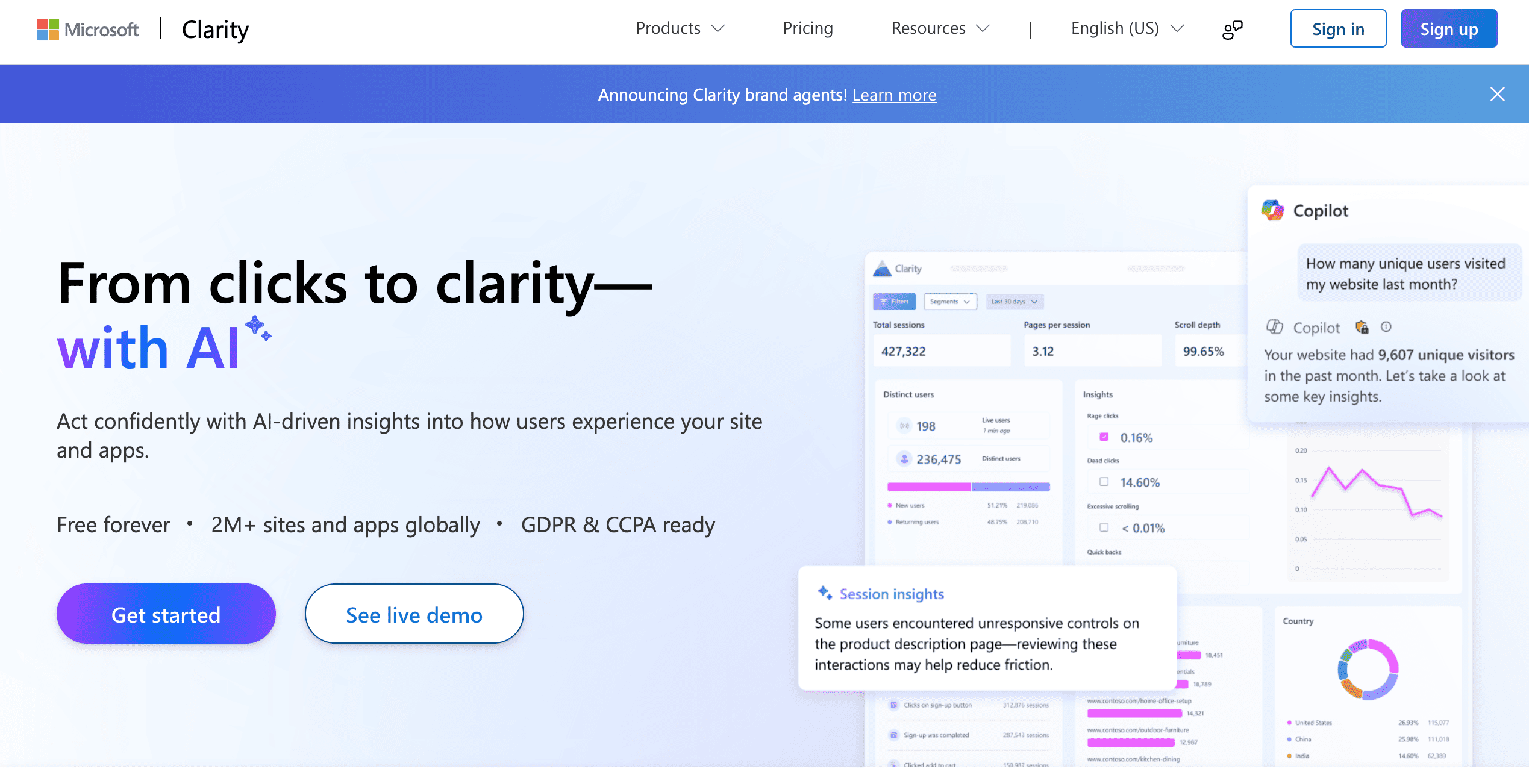
Task: Click the feedback person-chat icon
Action: click(1233, 29)
